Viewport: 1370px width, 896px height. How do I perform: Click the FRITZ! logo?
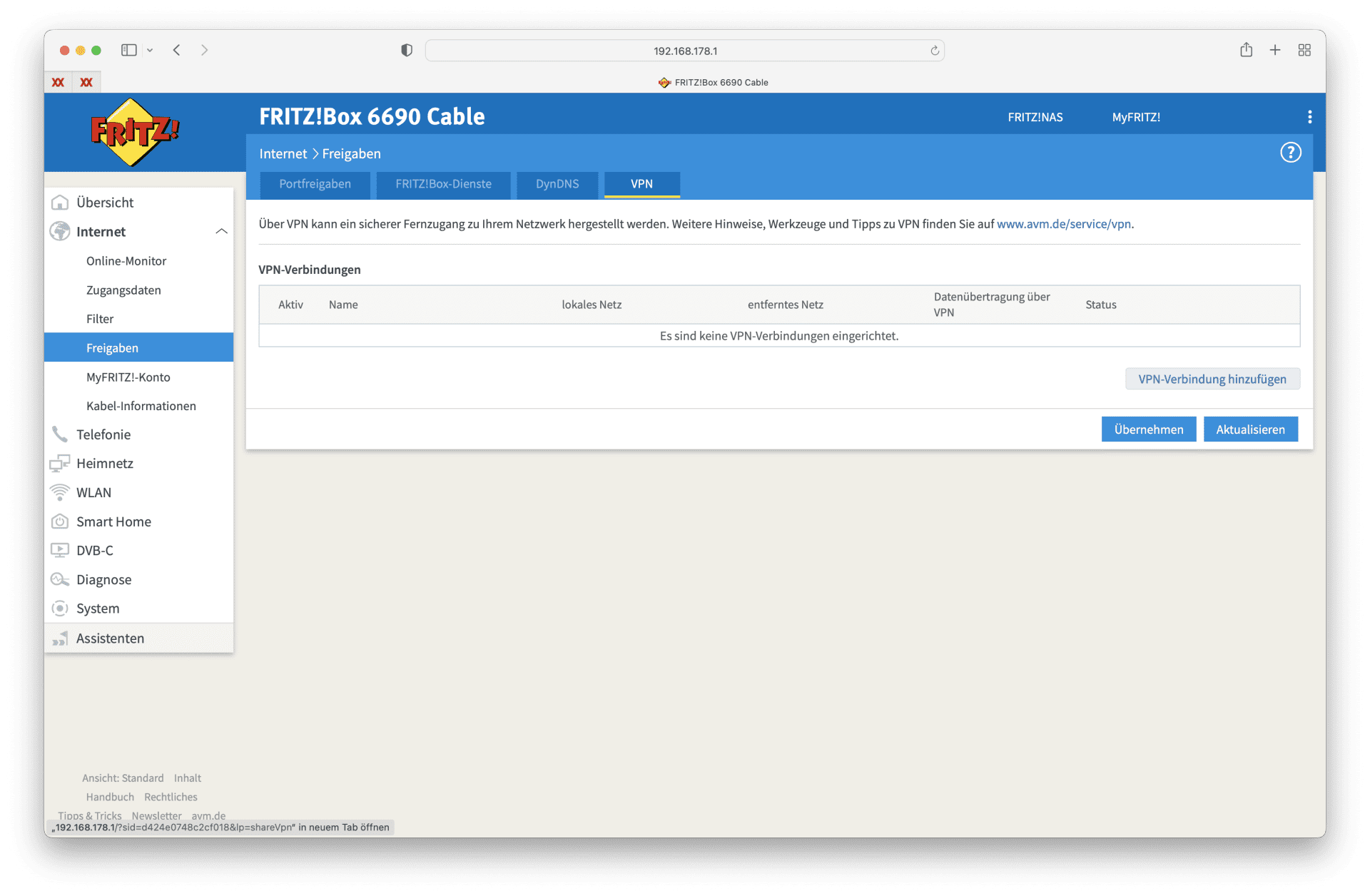pos(135,132)
